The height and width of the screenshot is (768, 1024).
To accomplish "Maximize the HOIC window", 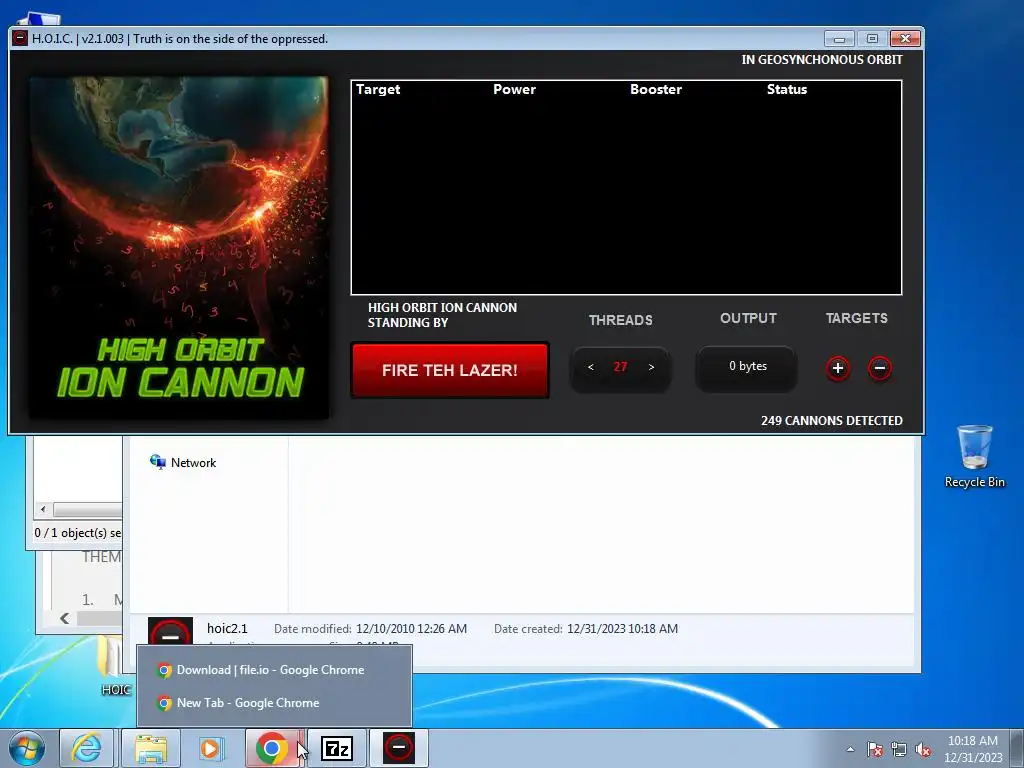I will coord(872,39).
